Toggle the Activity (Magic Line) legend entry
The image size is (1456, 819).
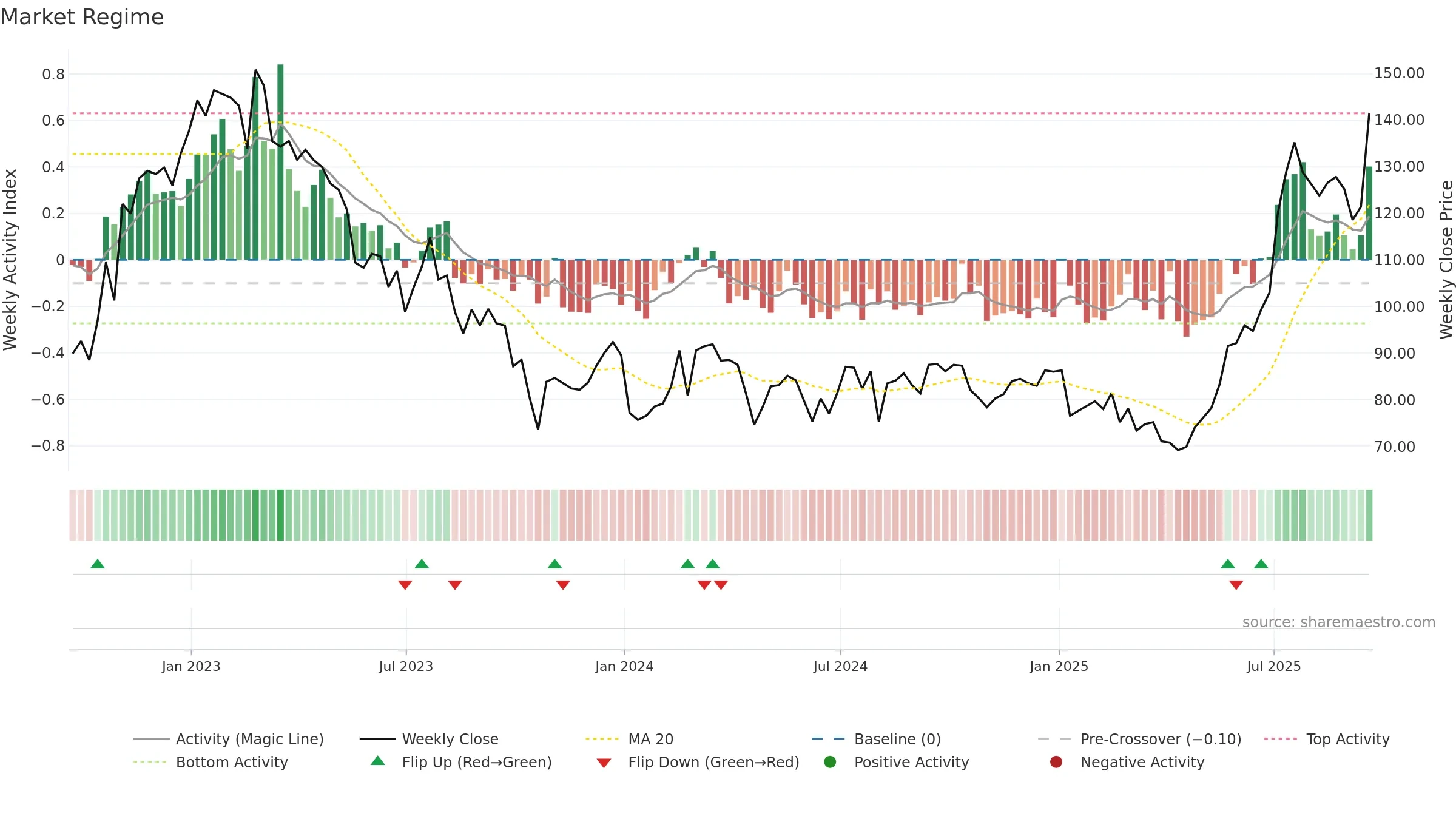tap(229, 739)
